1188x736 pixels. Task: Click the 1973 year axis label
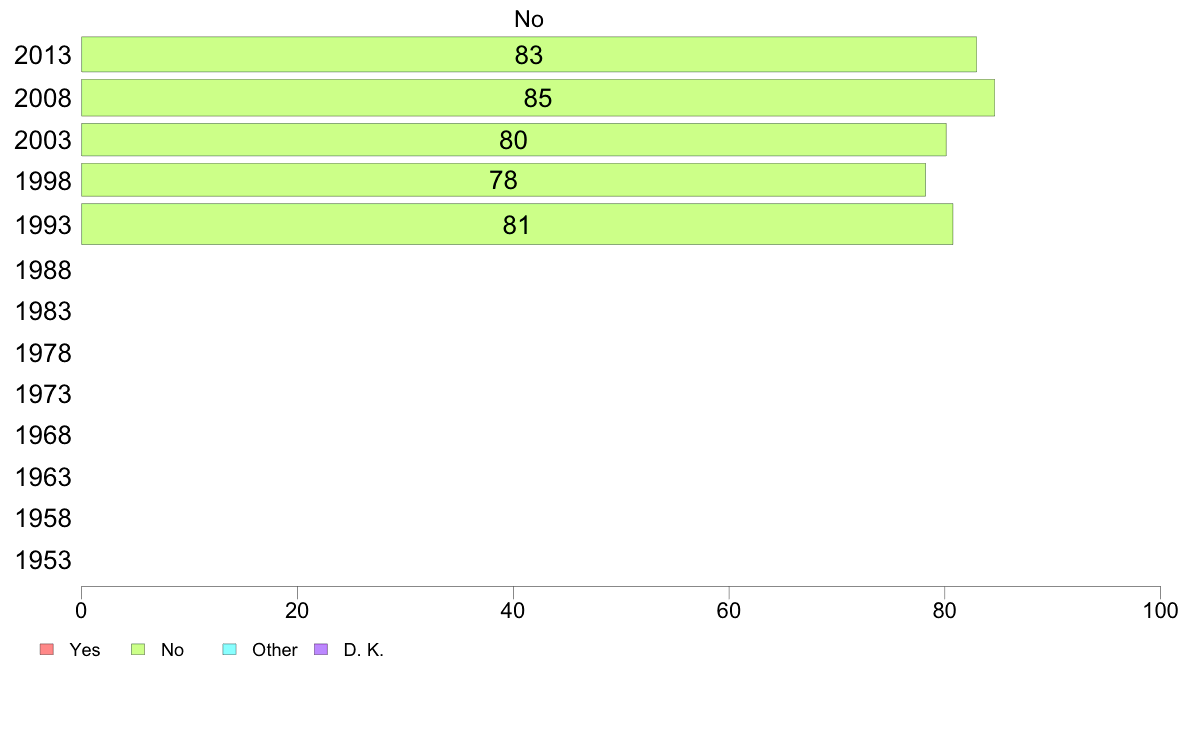(42, 394)
